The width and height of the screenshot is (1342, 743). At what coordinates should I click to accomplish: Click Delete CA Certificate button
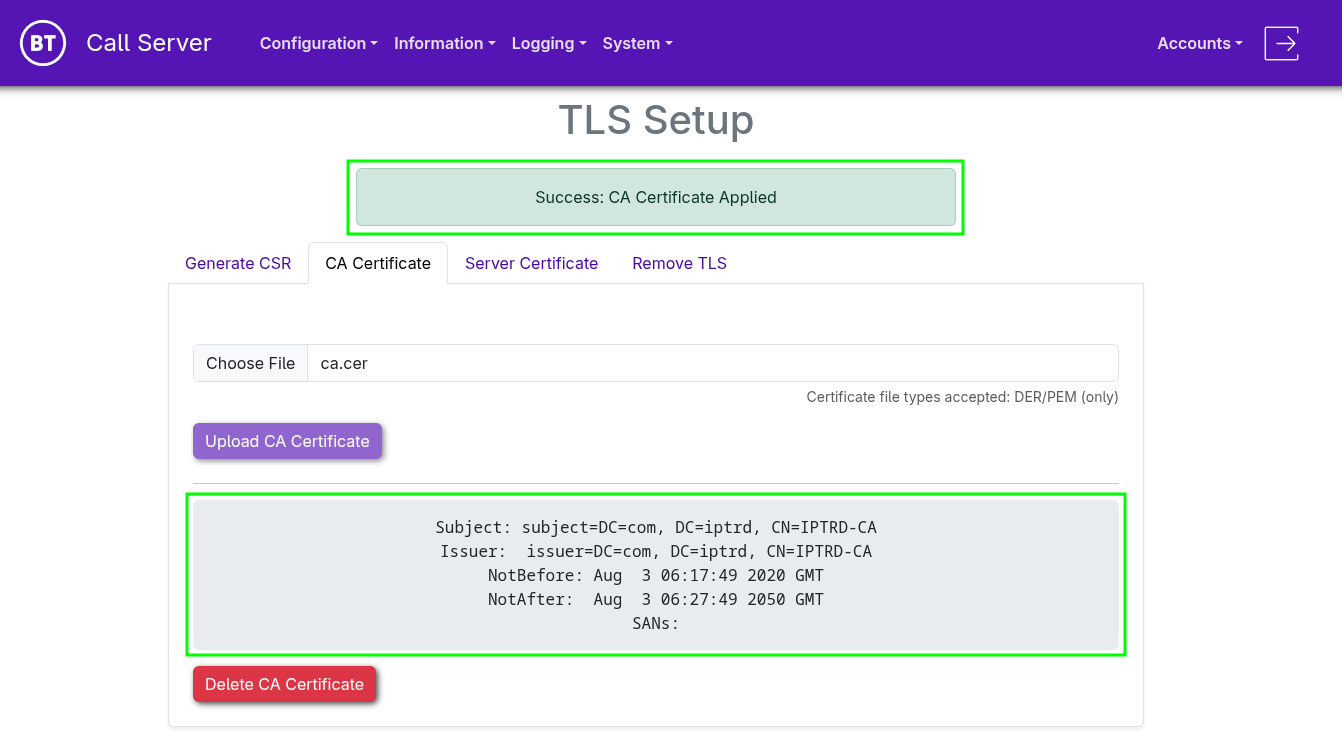pyautogui.click(x=284, y=684)
